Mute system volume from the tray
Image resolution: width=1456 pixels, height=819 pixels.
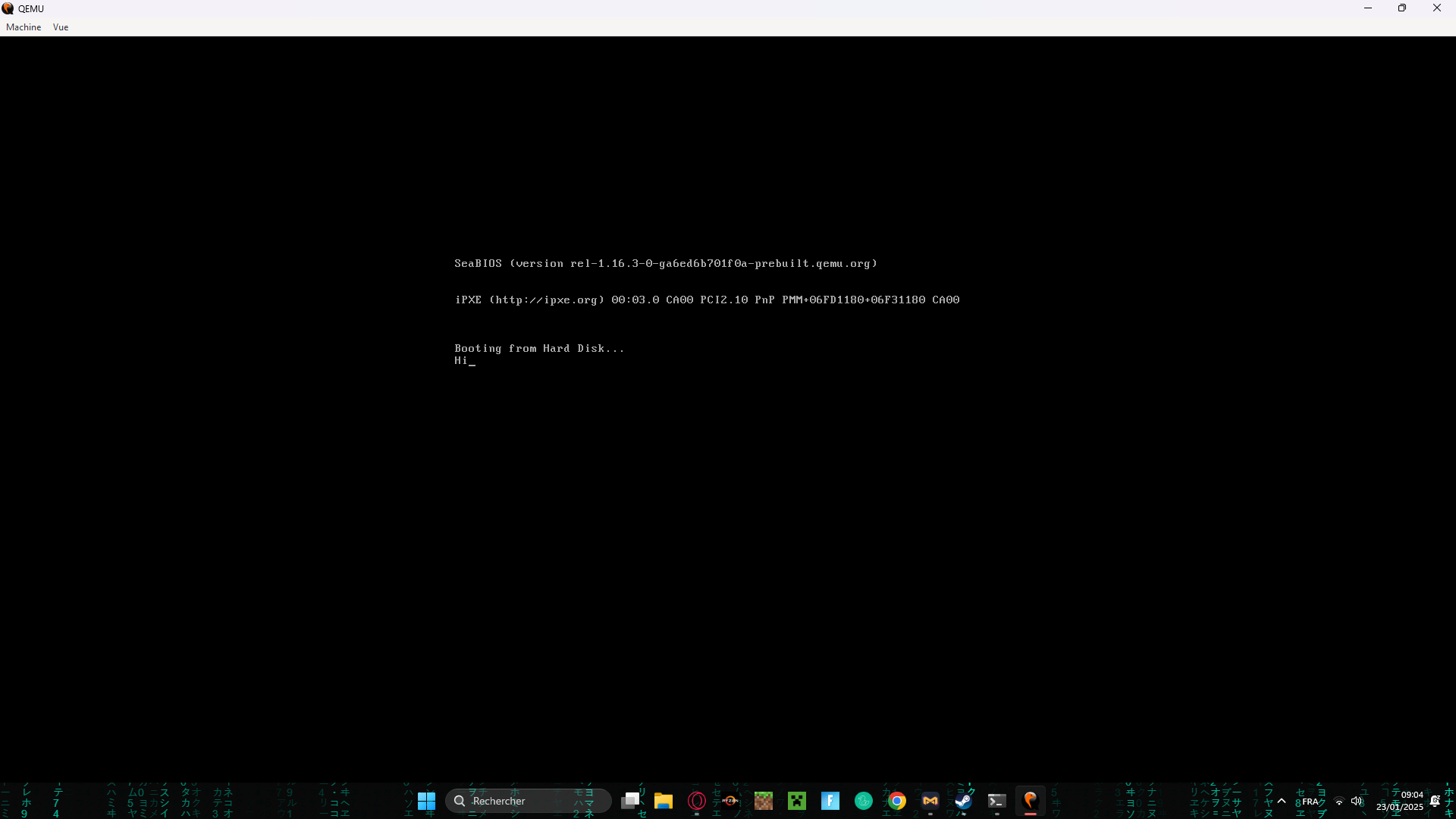point(1357,802)
